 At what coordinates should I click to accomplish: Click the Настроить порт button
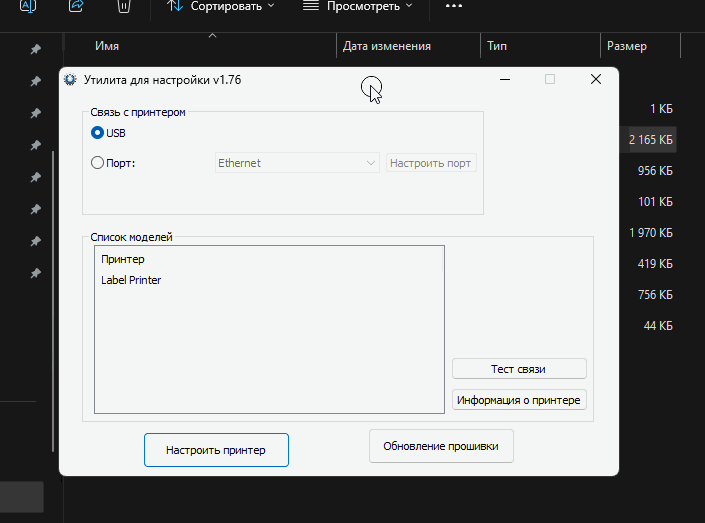[x=431, y=163]
